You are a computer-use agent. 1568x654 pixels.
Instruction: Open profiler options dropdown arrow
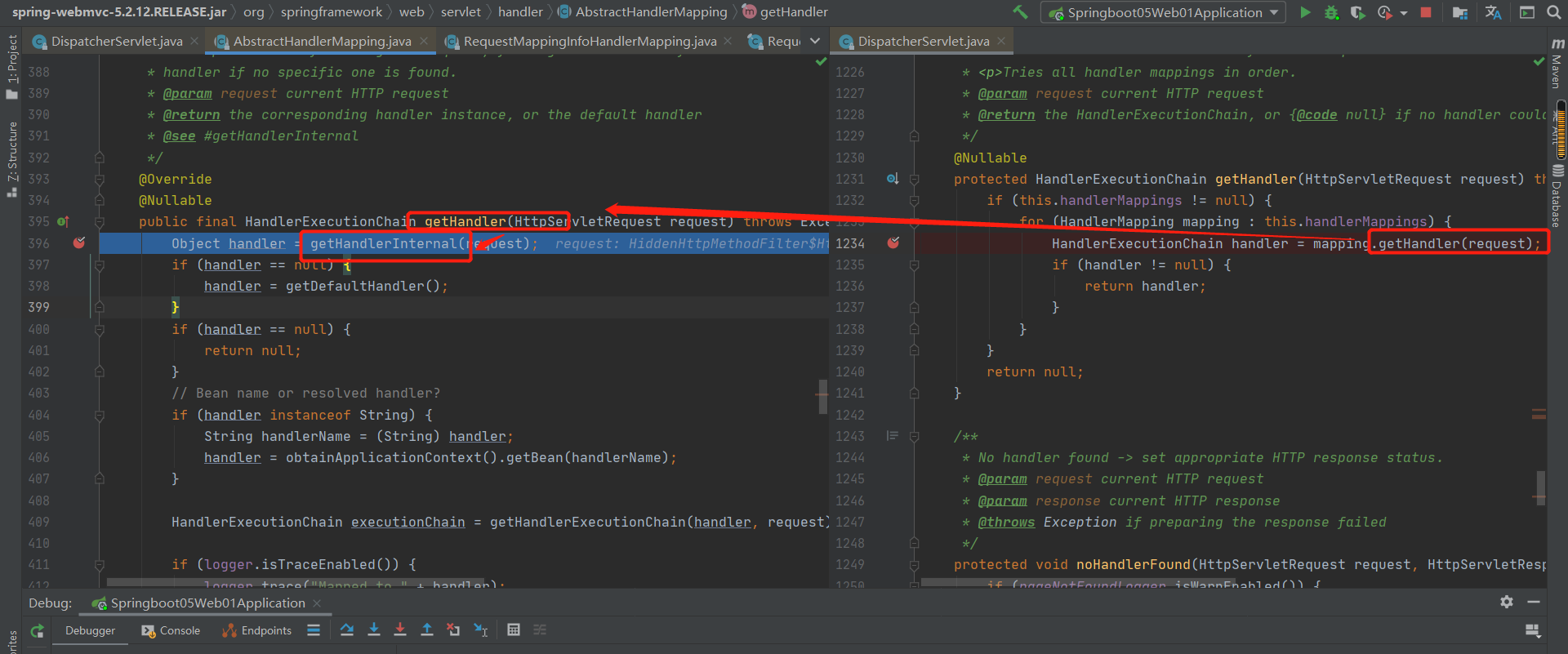(1403, 13)
